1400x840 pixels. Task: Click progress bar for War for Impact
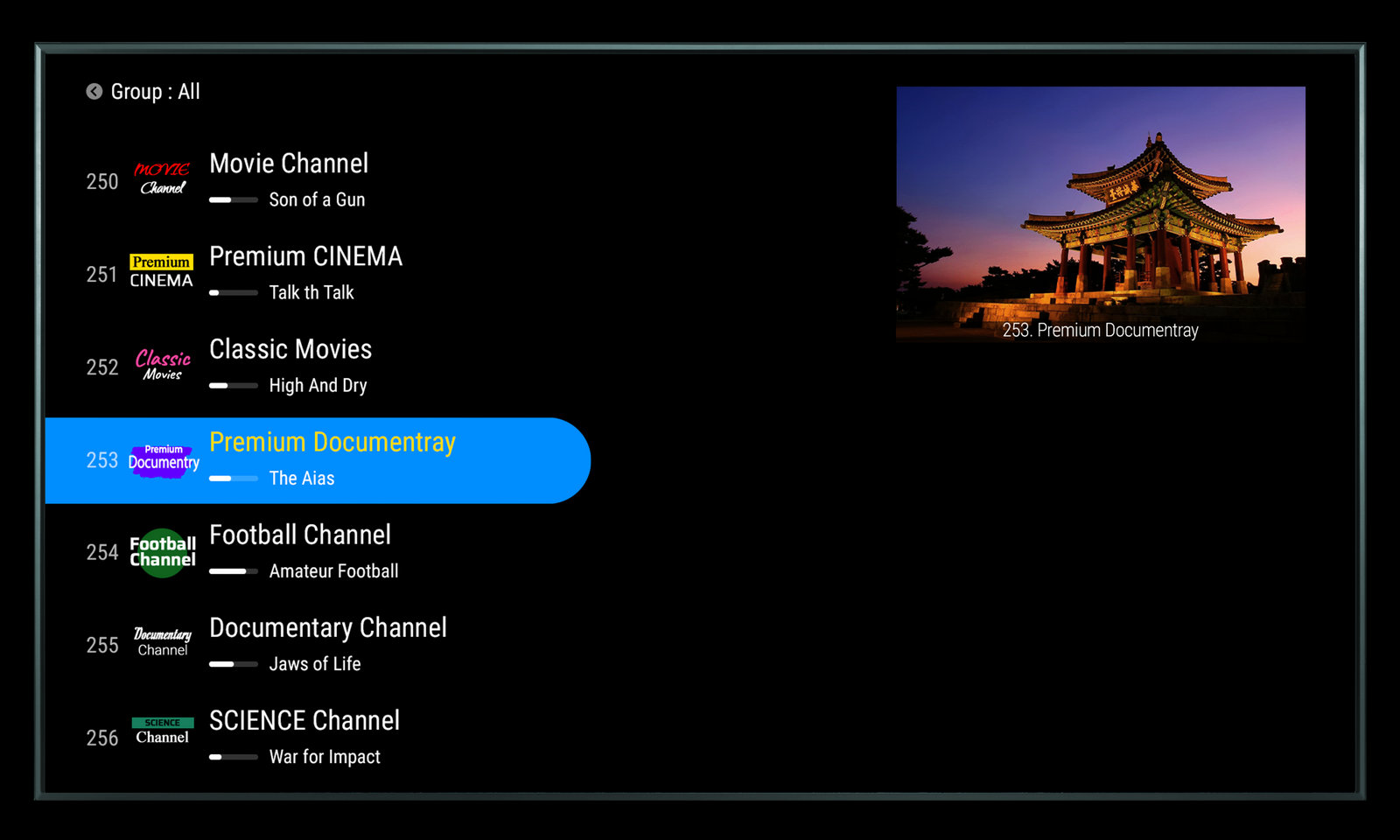[x=234, y=757]
